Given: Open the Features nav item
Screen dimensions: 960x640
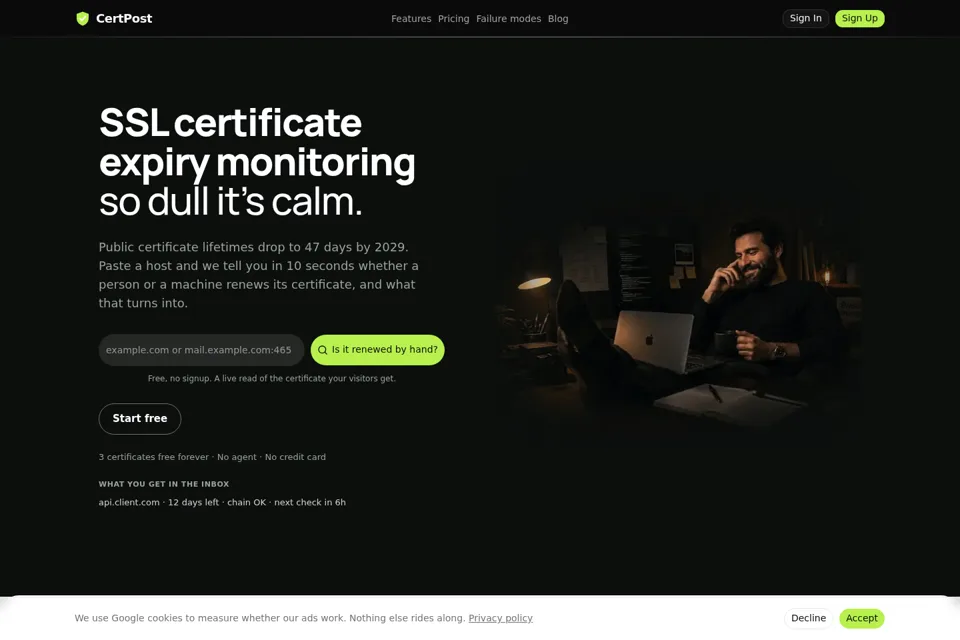Looking at the screenshot, I should (411, 19).
